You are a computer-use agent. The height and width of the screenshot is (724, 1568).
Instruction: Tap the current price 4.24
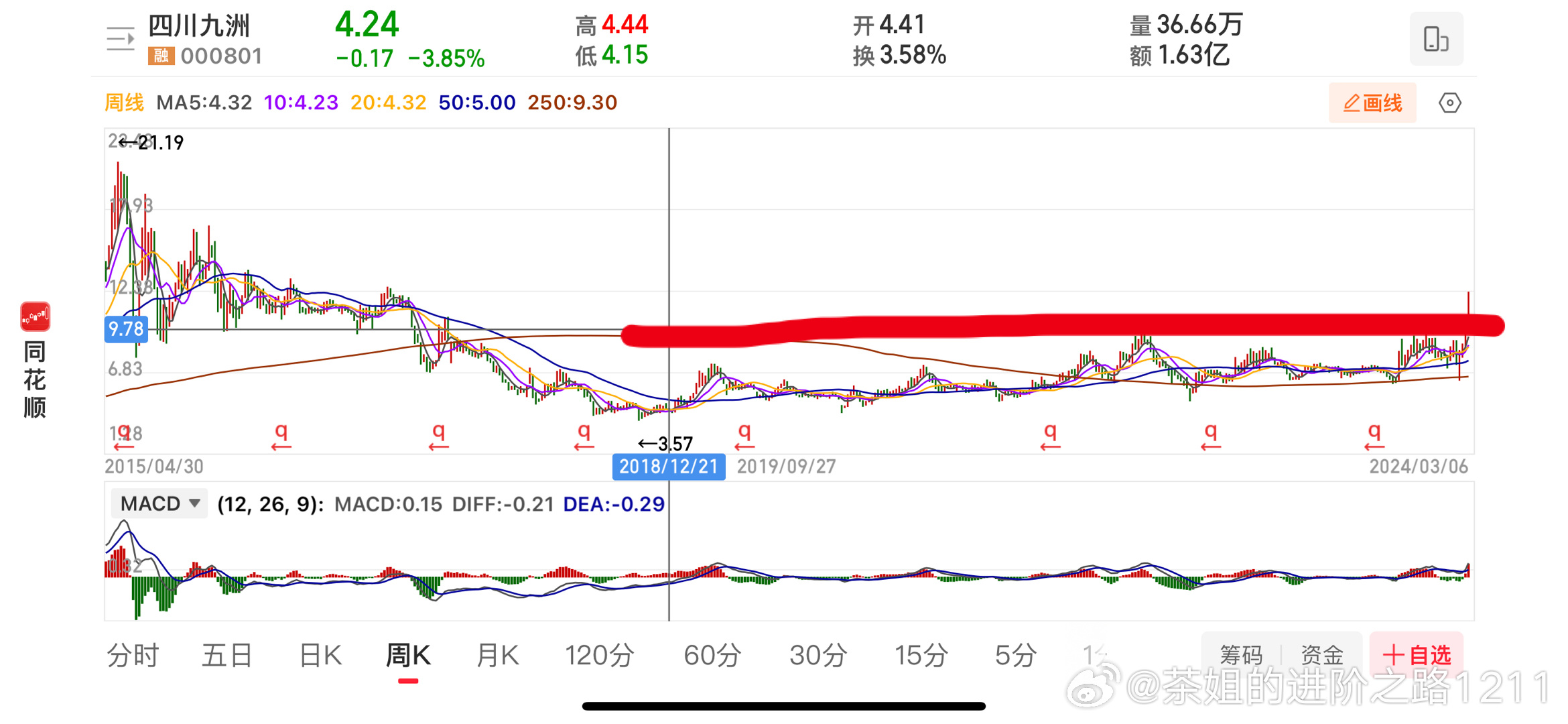pos(367,25)
